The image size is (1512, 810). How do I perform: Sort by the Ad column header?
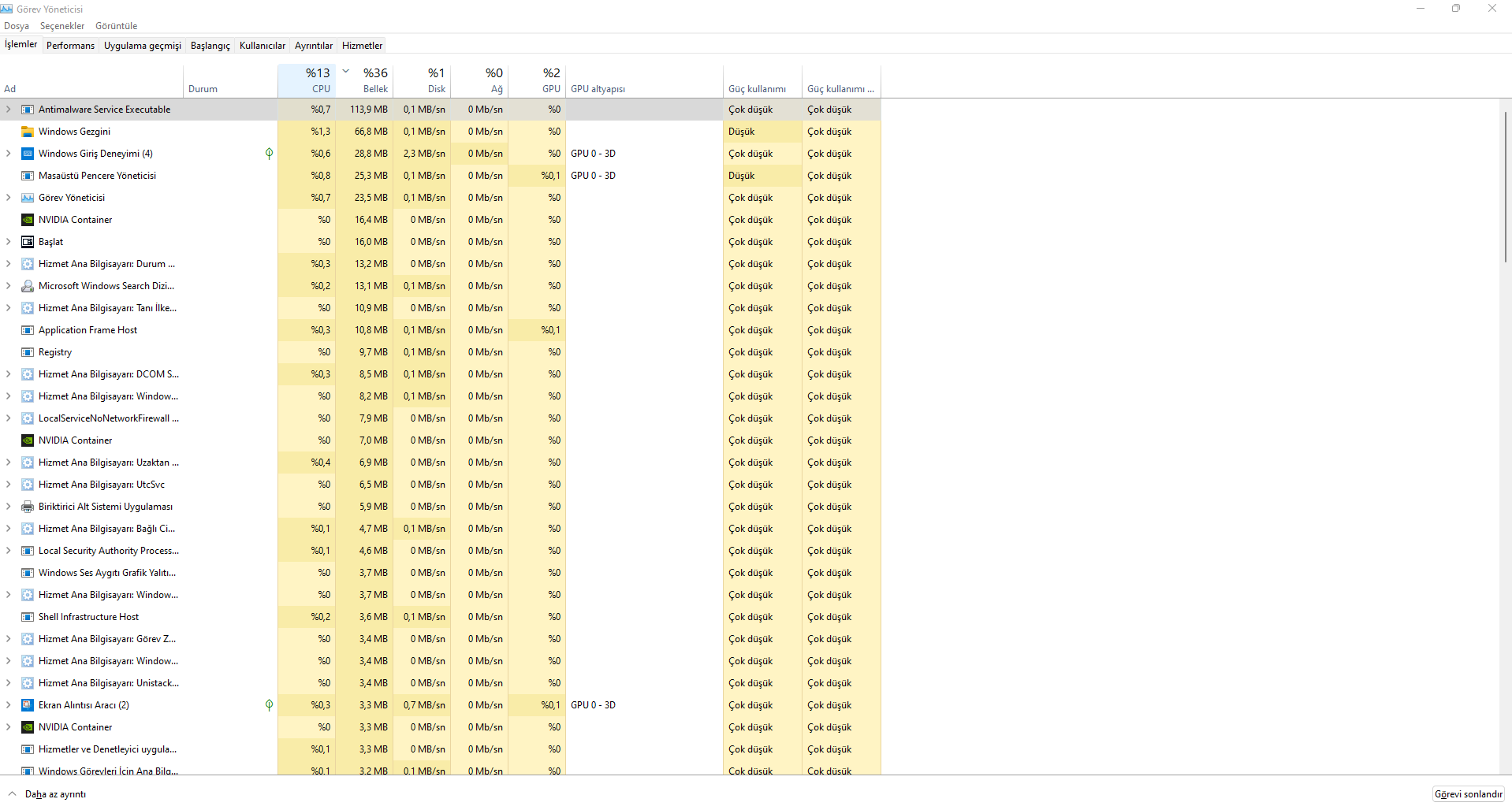point(91,80)
